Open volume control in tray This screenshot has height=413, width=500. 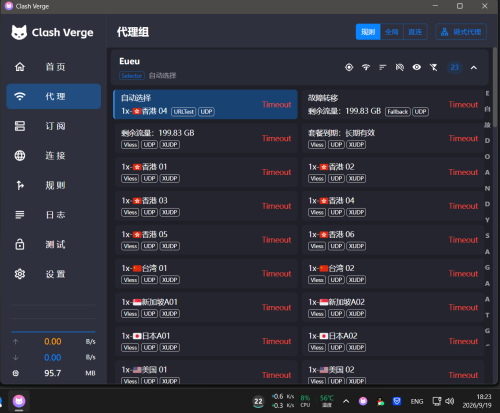(x=450, y=401)
